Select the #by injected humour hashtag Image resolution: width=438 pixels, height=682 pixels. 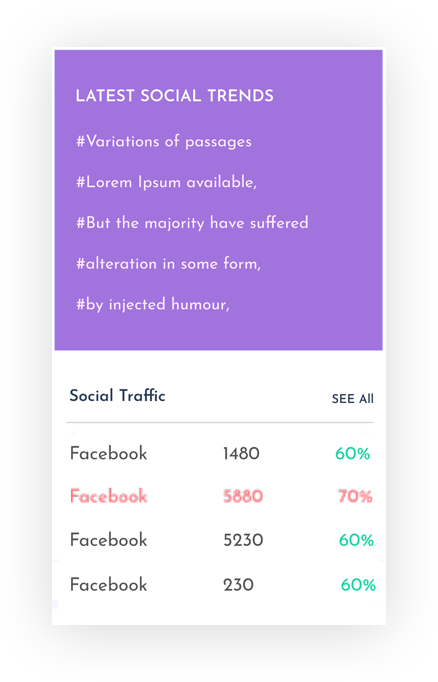point(153,304)
